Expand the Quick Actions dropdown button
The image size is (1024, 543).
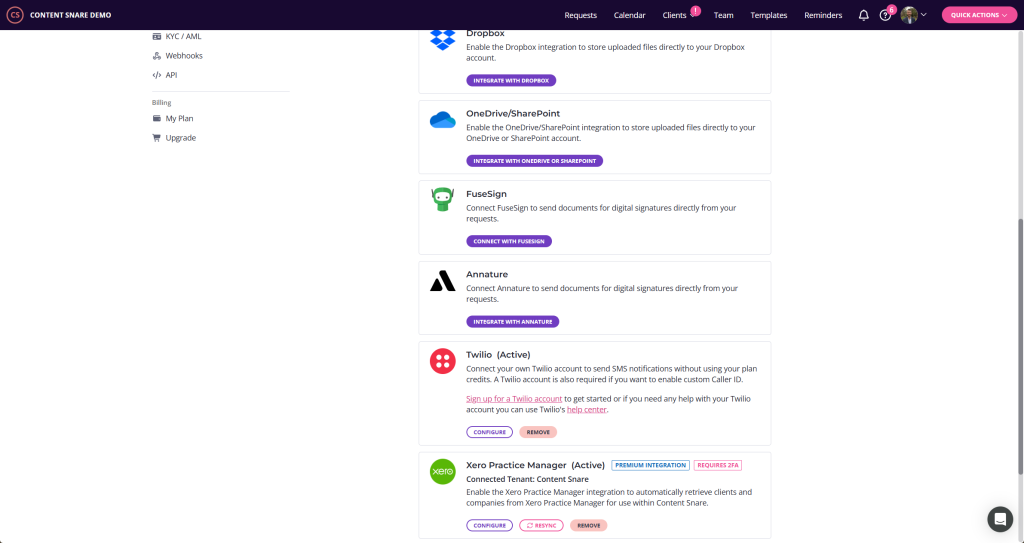pos(979,15)
